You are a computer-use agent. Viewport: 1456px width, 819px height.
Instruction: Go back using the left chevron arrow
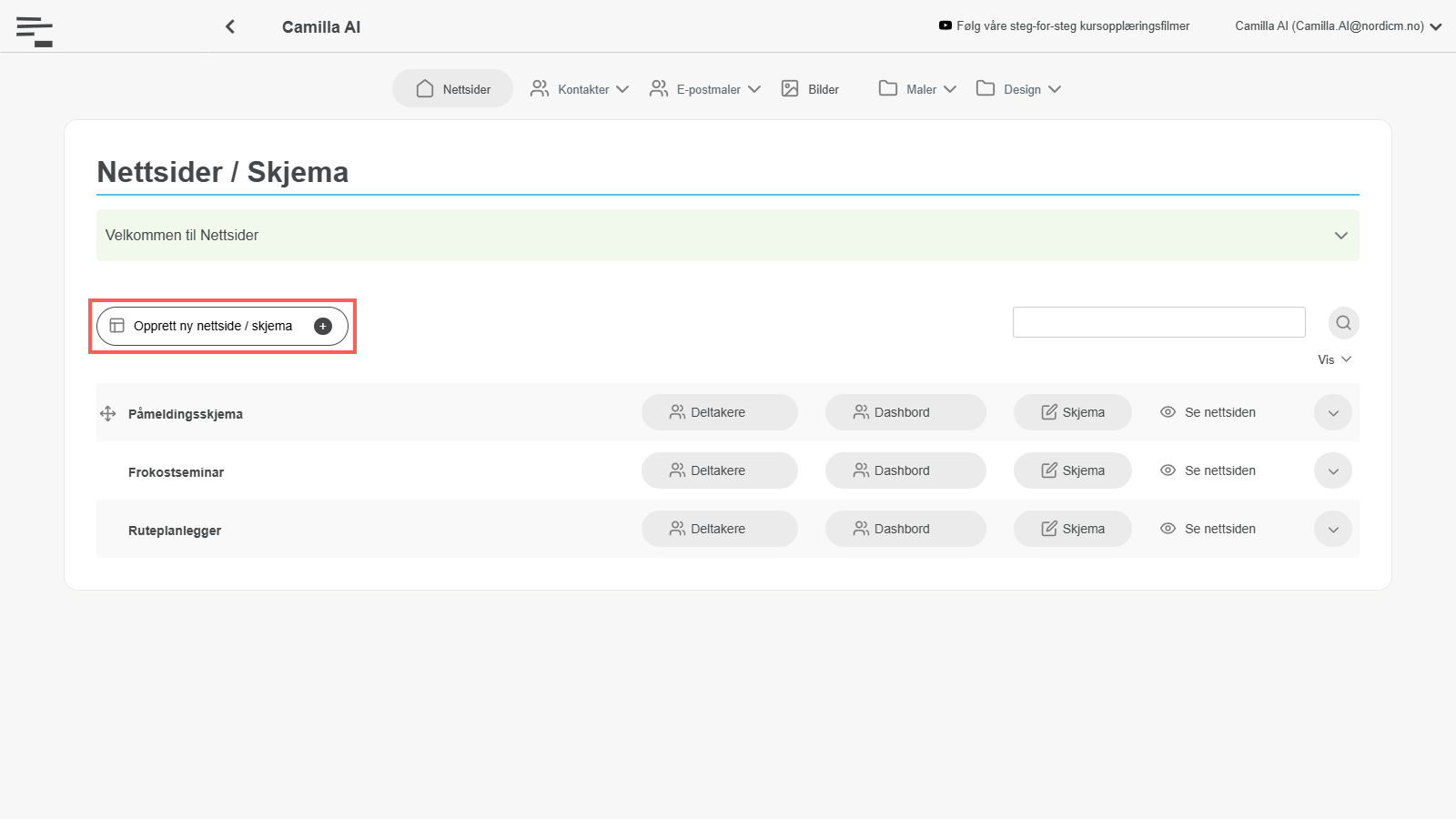[x=230, y=26]
